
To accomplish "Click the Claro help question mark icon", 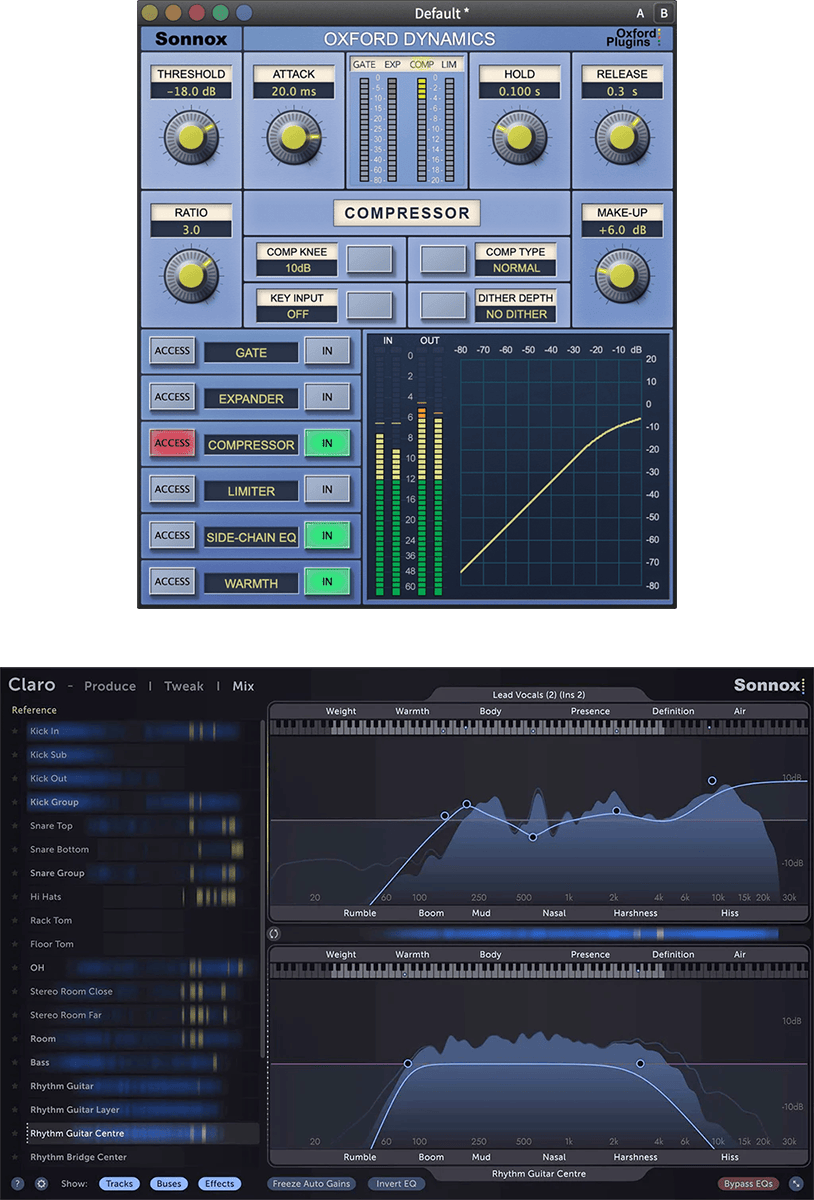I will (17, 1184).
